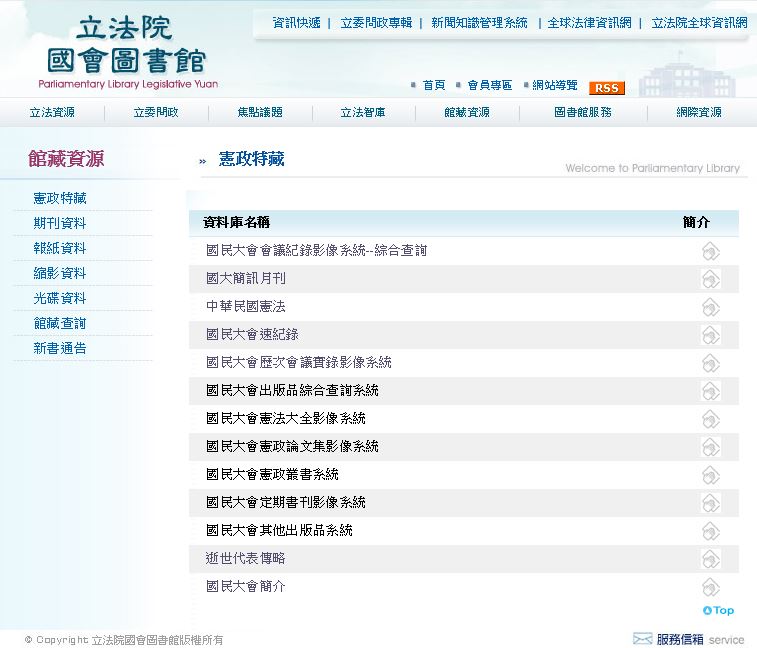Select 期刊資料 in the sidebar

(60, 224)
